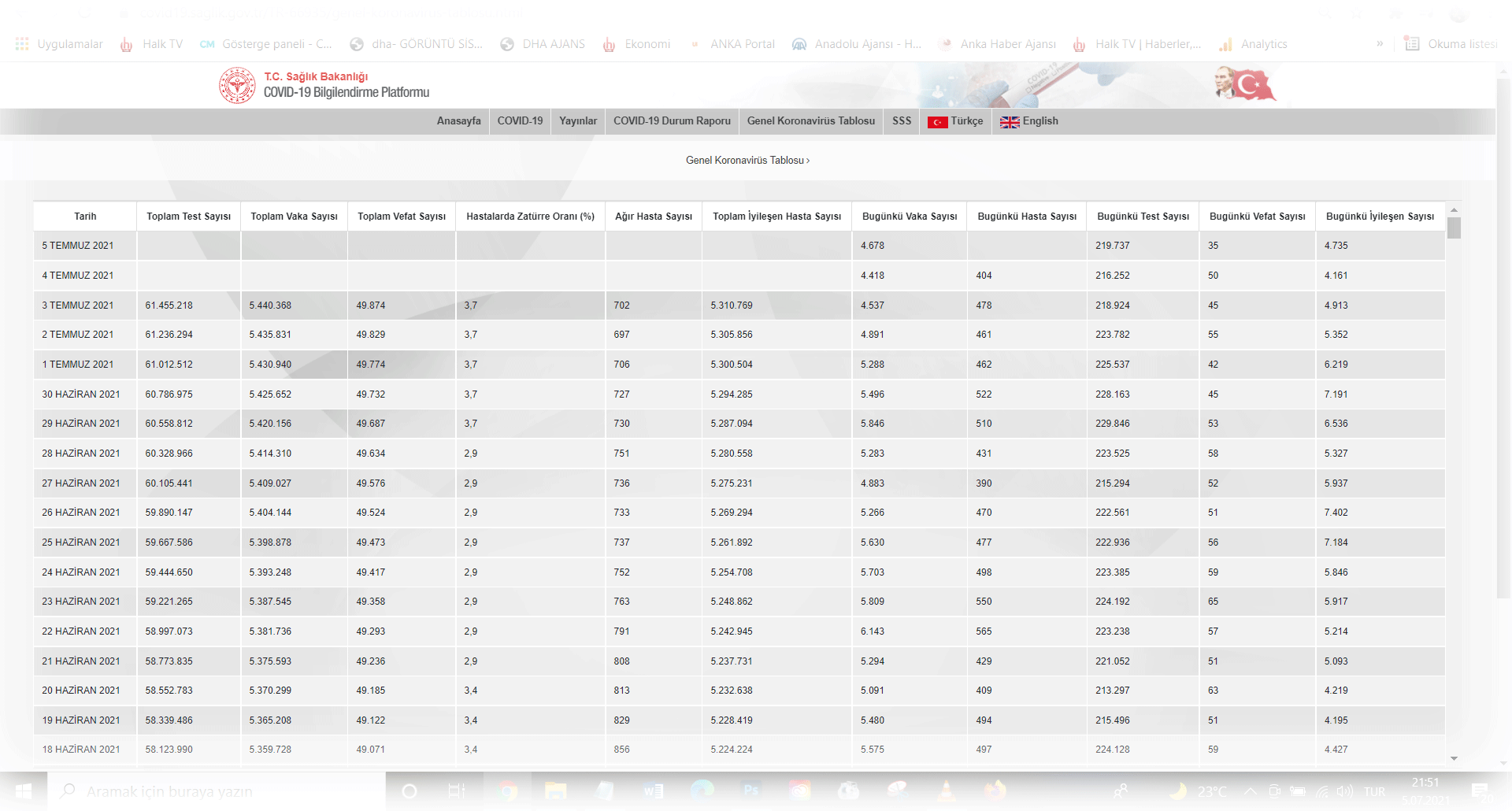Expand the hidden bookmarks overflow chevron

point(1380,44)
